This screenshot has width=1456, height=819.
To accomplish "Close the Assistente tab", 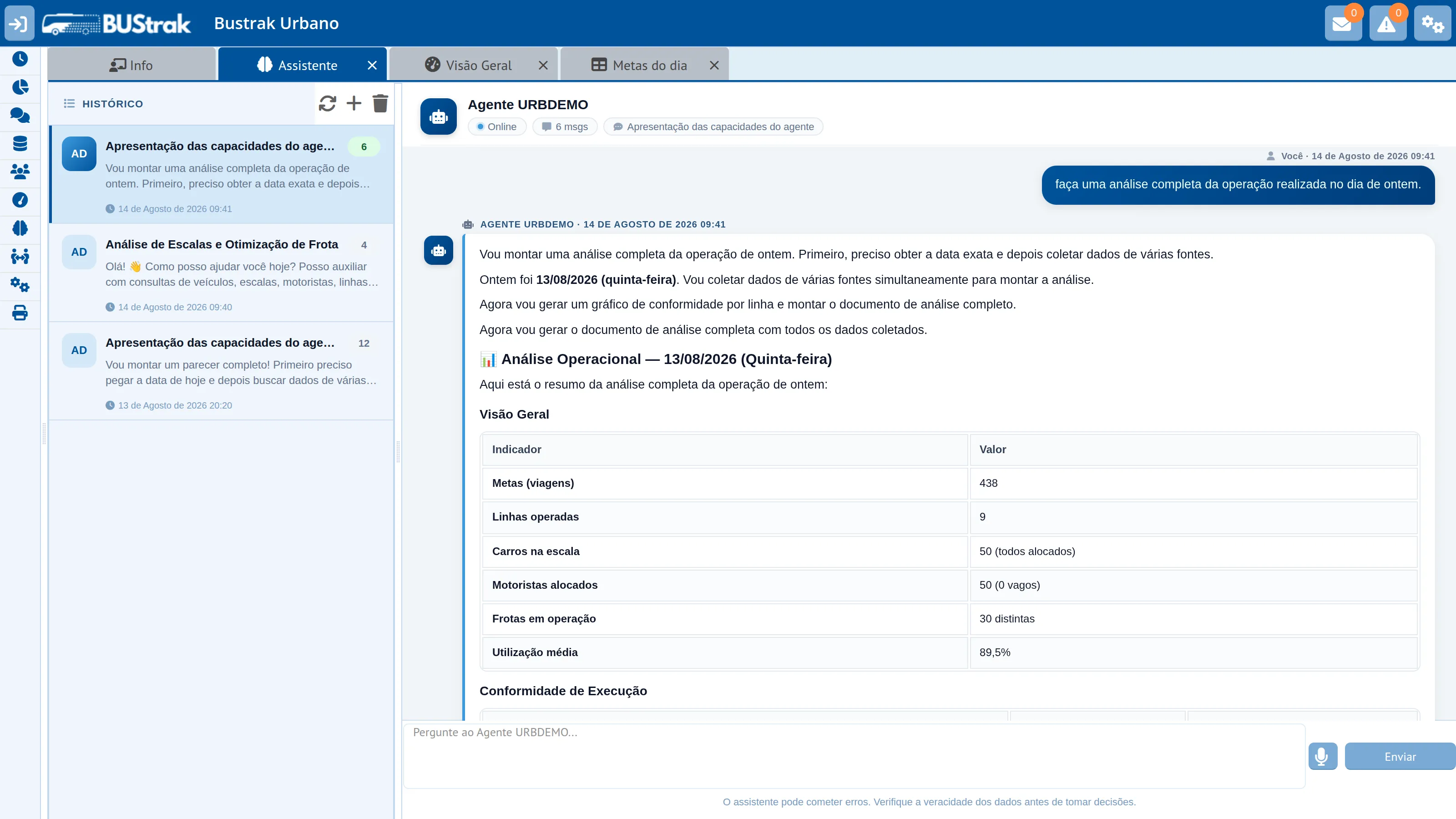I will (372, 66).
